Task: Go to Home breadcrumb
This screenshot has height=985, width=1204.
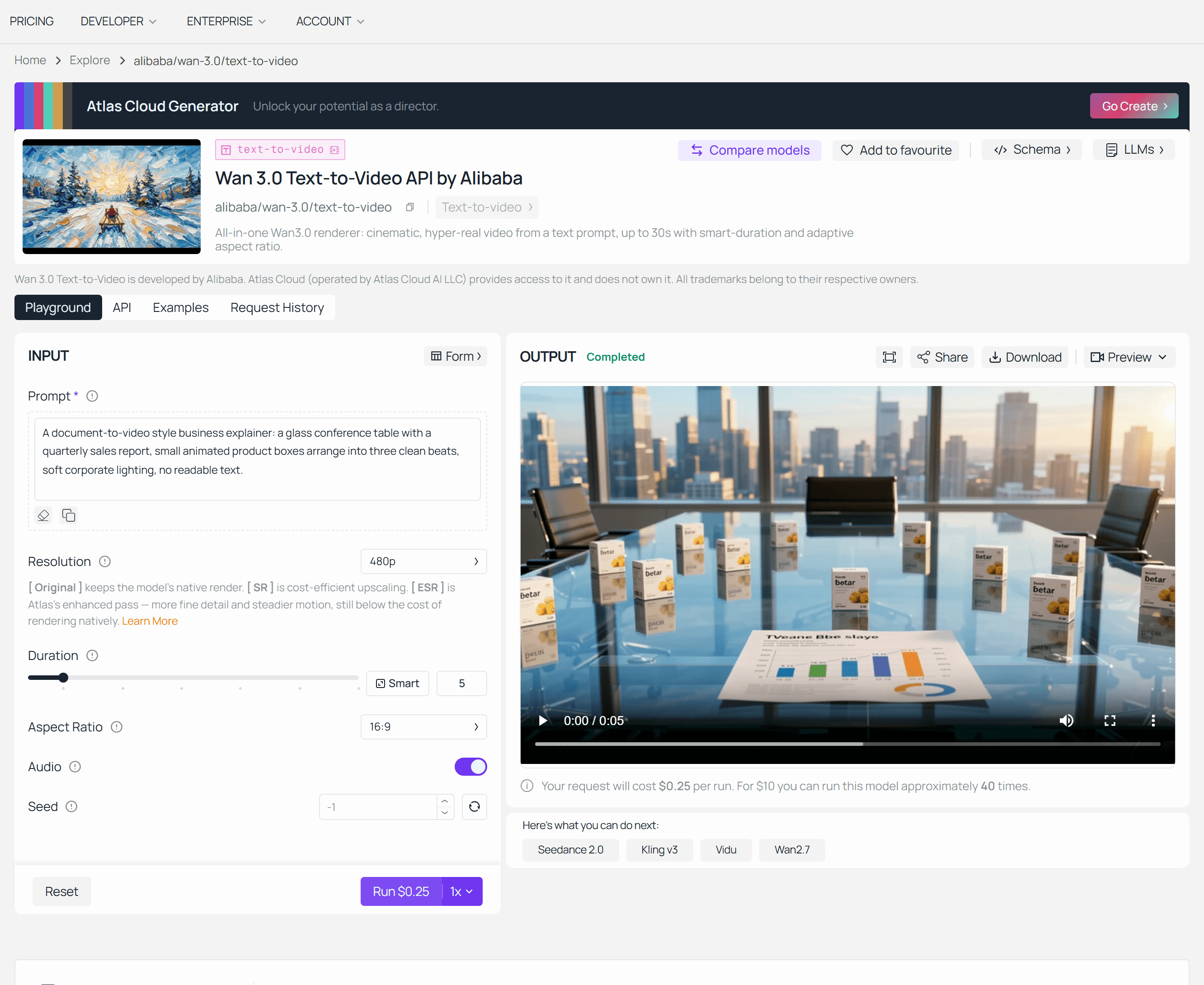Action: pyautogui.click(x=30, y=60)
